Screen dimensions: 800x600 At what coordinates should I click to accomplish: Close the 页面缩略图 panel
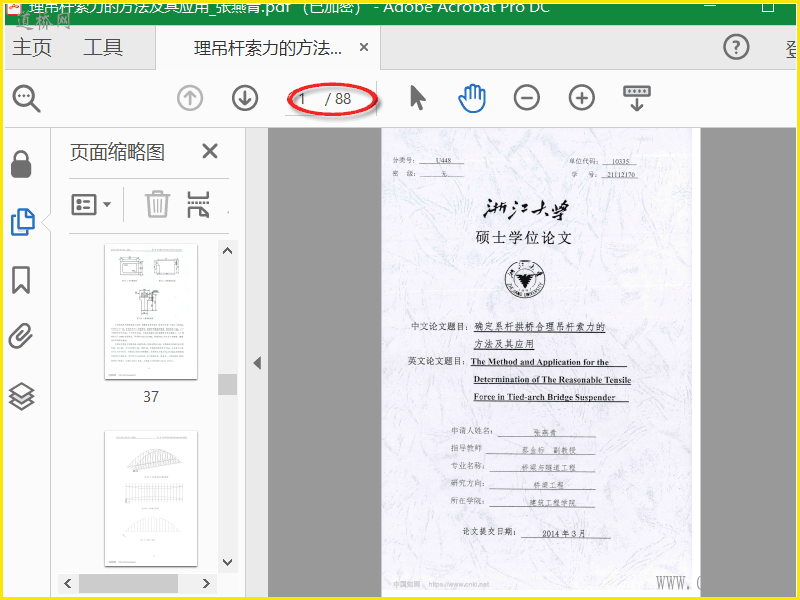(210, 151)
